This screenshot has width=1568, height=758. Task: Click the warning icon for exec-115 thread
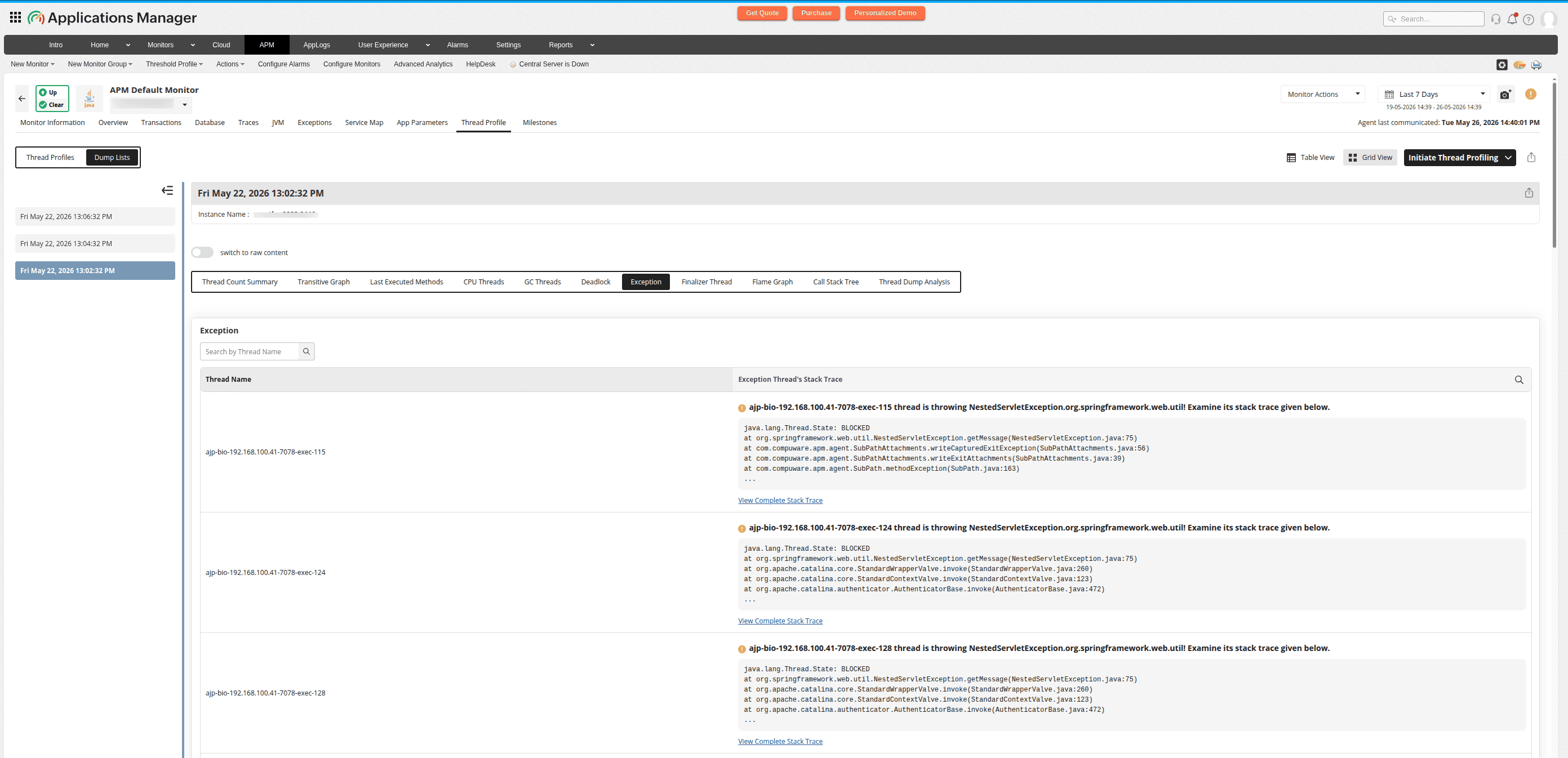741,408
